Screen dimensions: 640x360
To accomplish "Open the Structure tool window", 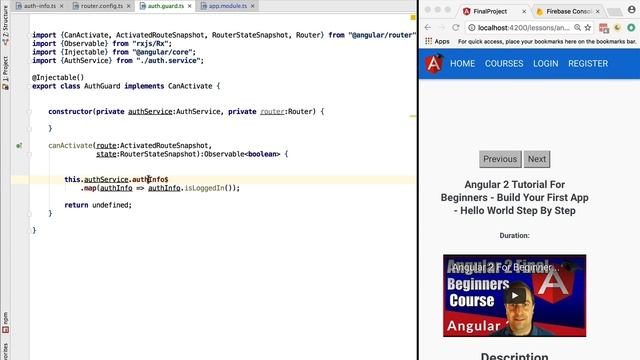I will (x=5, y=24).
